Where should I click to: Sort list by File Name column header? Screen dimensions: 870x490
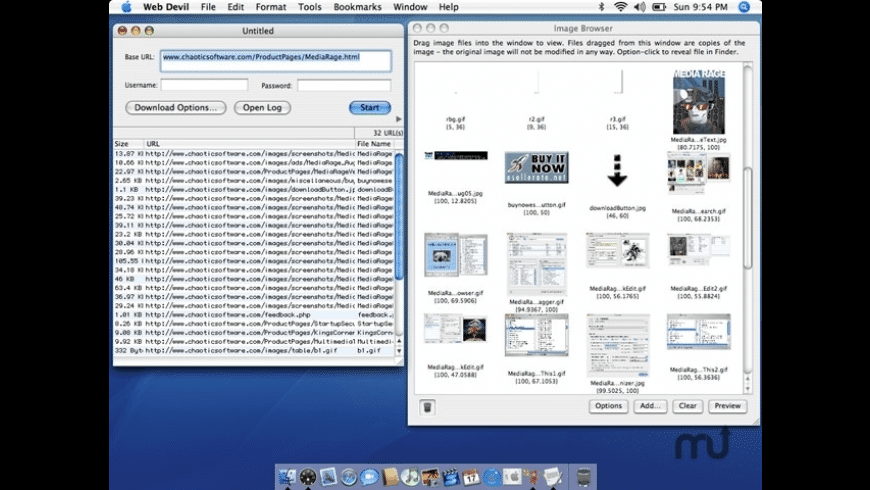point(373,144)
